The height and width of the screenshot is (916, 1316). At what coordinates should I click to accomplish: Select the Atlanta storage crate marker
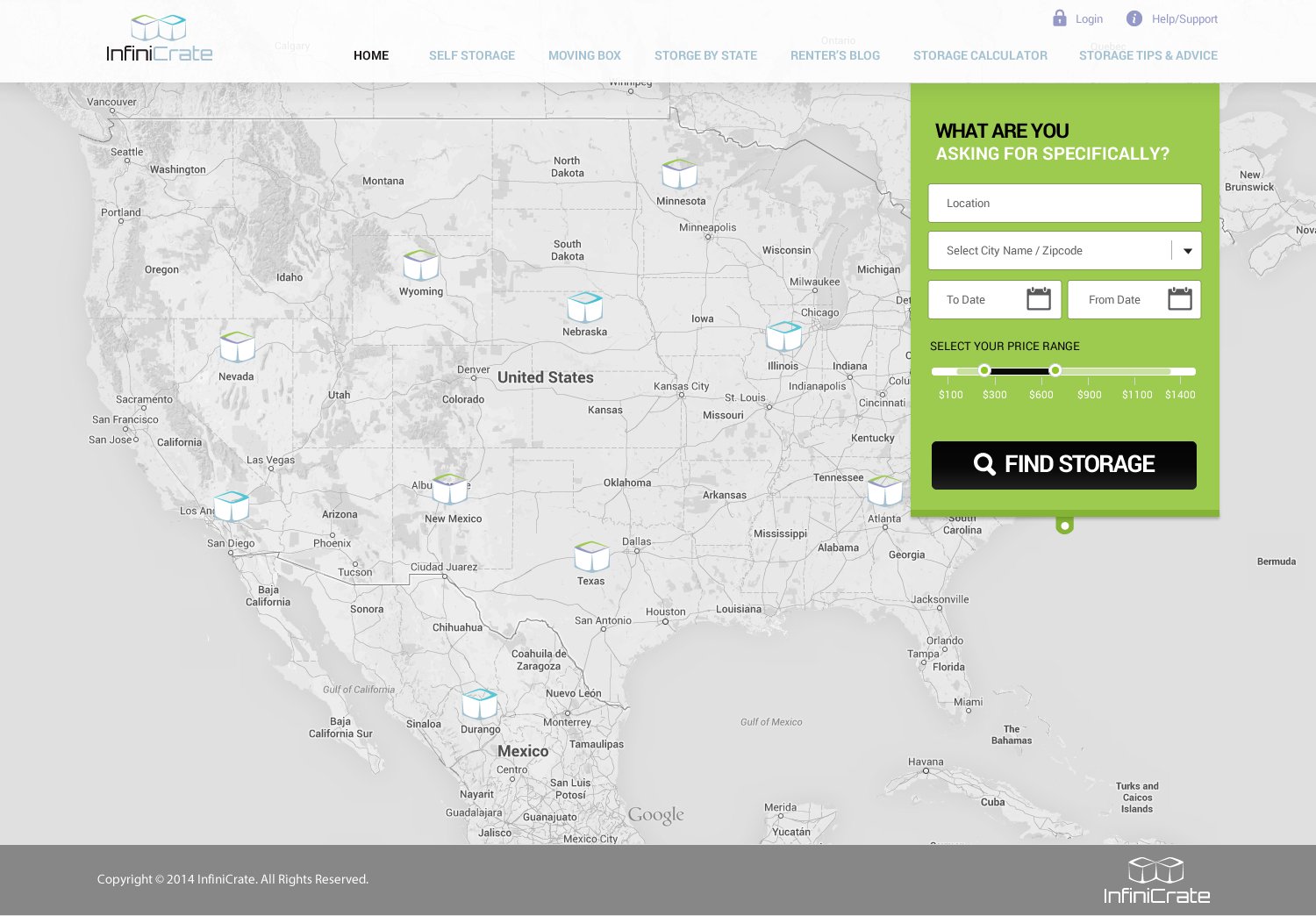click(885, 490)
